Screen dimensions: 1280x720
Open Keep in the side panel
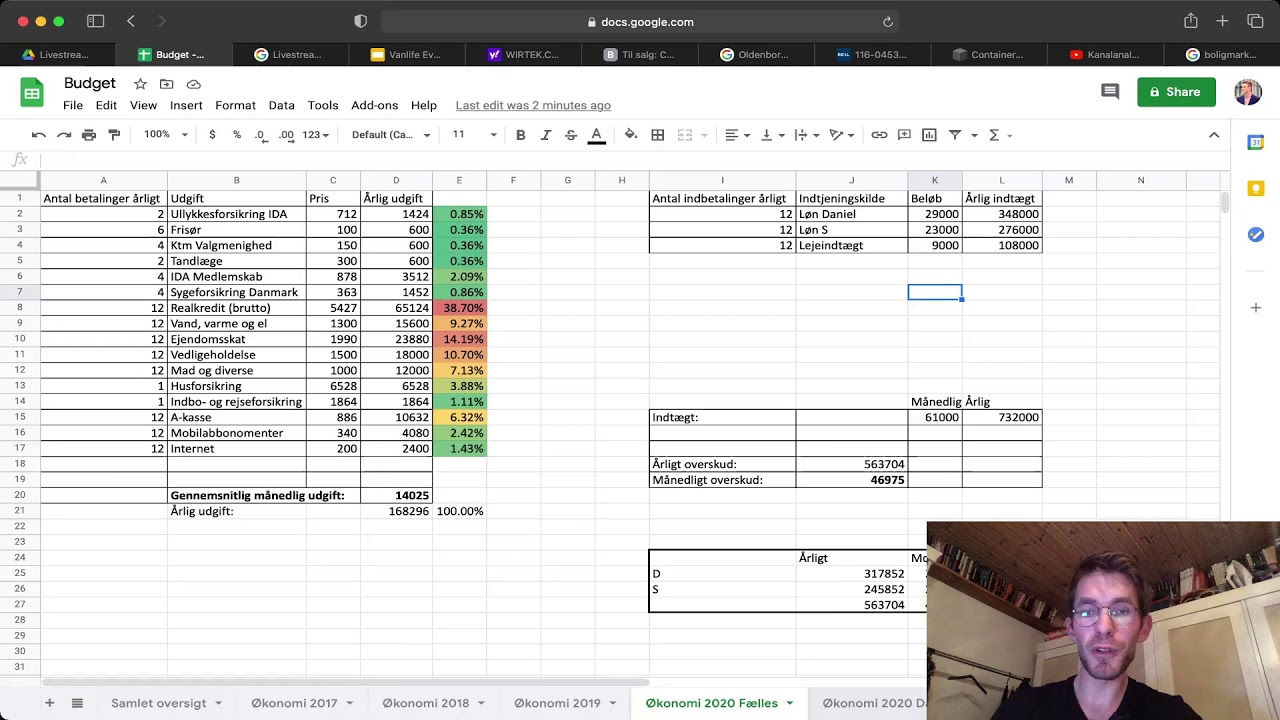(x=1256, y=189)
